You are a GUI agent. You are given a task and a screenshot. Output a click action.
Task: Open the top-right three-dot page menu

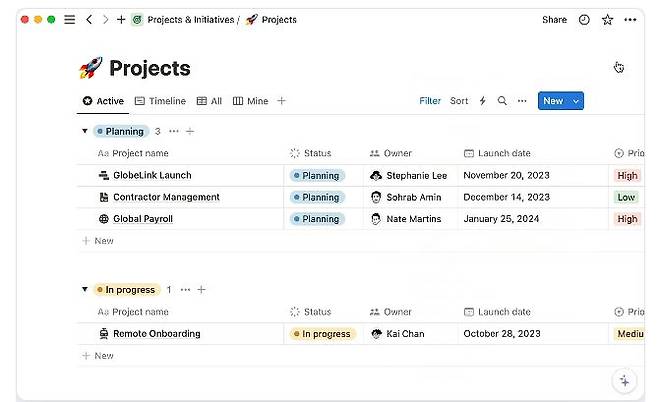[x=630, y=20]
